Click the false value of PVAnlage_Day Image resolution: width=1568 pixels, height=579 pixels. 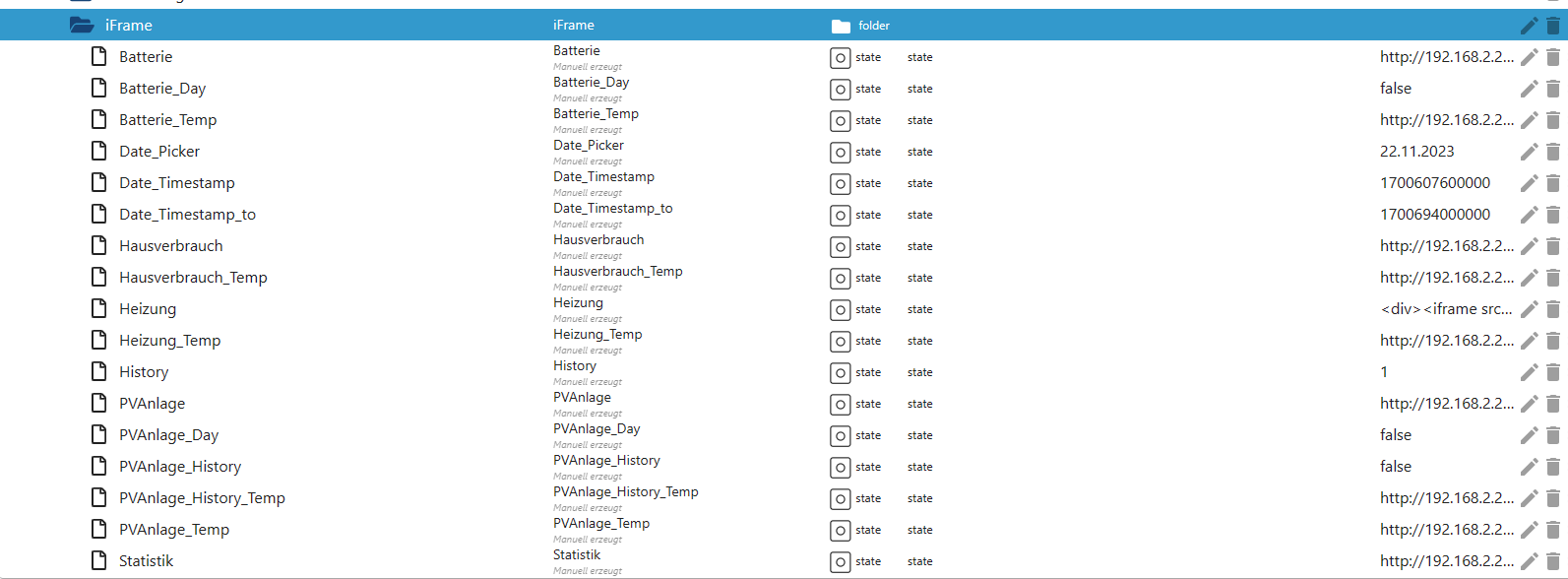[x=1395, y=435]
